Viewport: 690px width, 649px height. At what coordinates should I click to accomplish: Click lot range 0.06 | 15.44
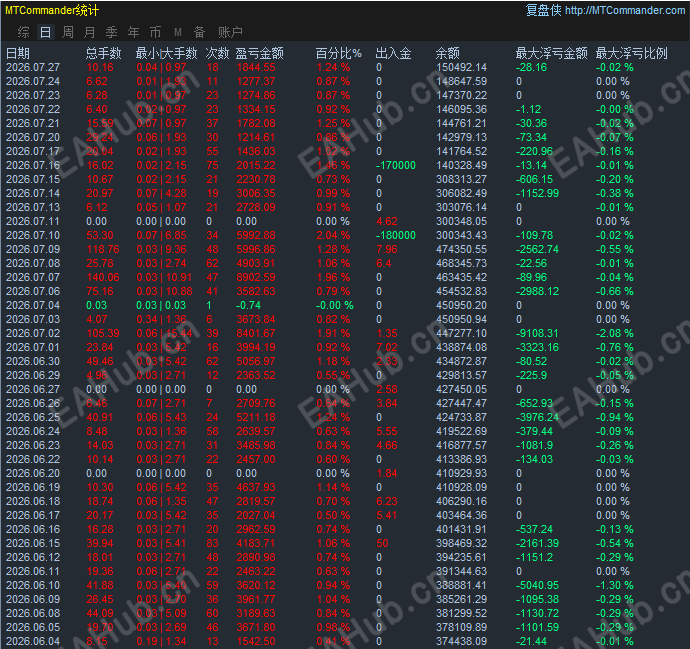(x=164, y=334)
